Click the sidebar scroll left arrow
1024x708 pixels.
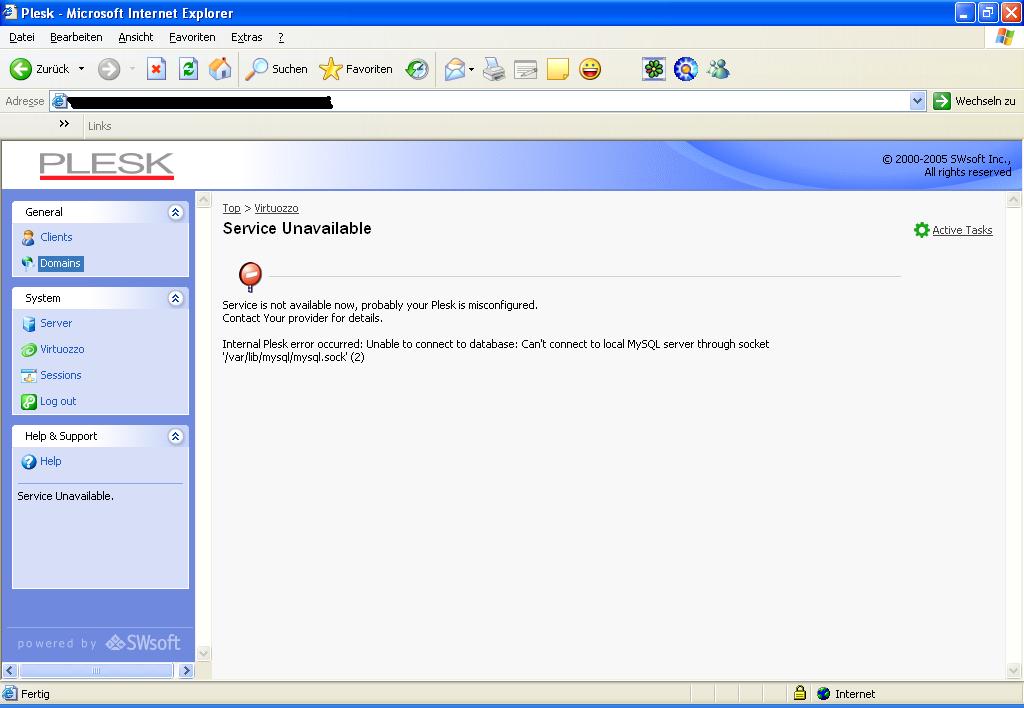[x=10, y=671]
